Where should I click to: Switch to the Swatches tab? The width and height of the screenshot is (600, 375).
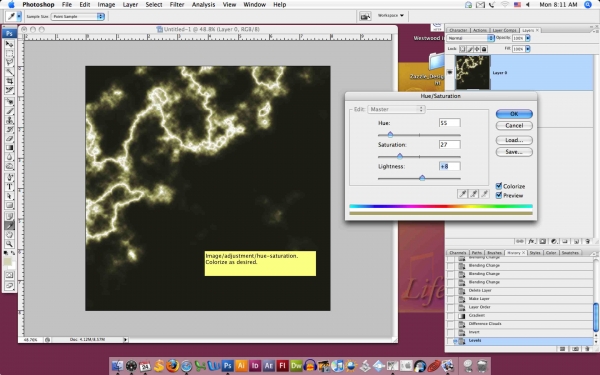[570, 253]
